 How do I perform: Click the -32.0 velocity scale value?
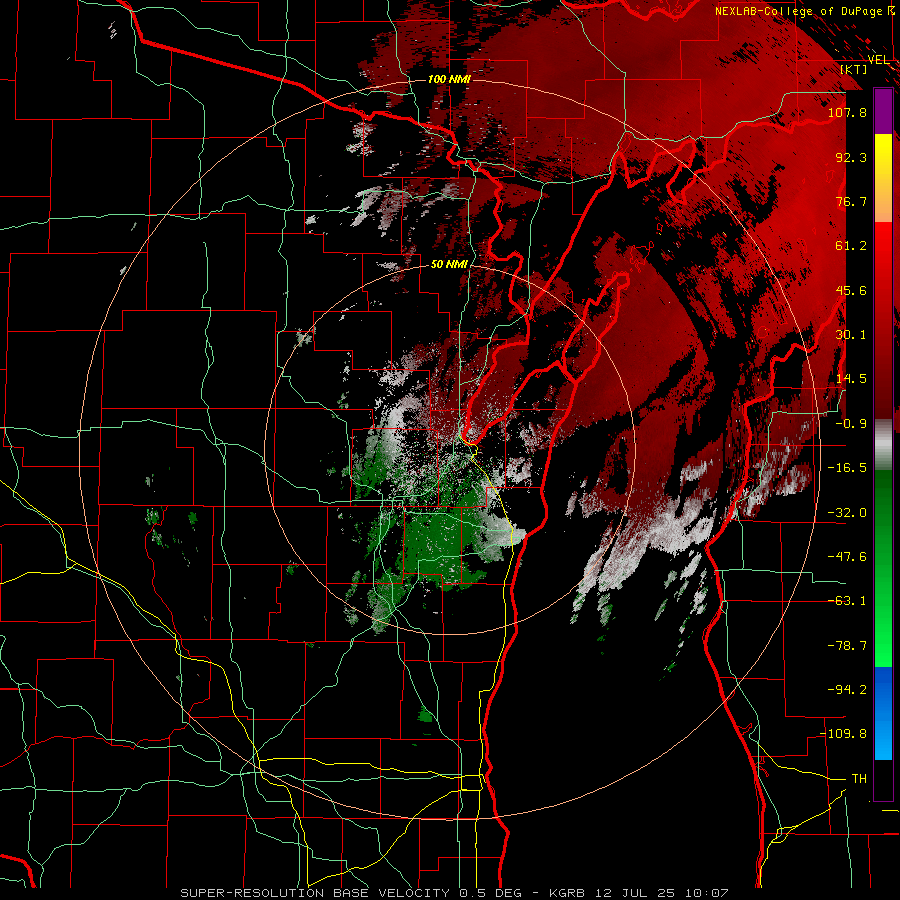click(x=847, y=513)
